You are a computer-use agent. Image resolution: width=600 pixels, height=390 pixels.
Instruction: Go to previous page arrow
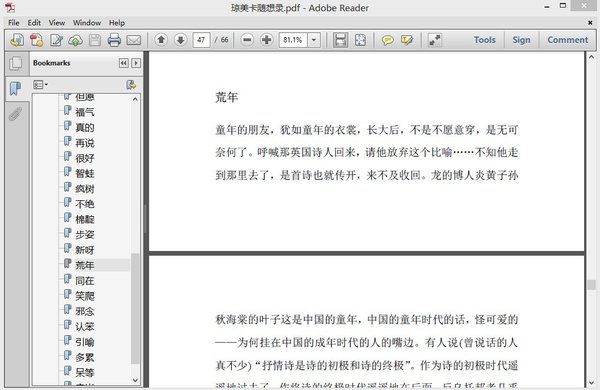click(x=161, y=39)
